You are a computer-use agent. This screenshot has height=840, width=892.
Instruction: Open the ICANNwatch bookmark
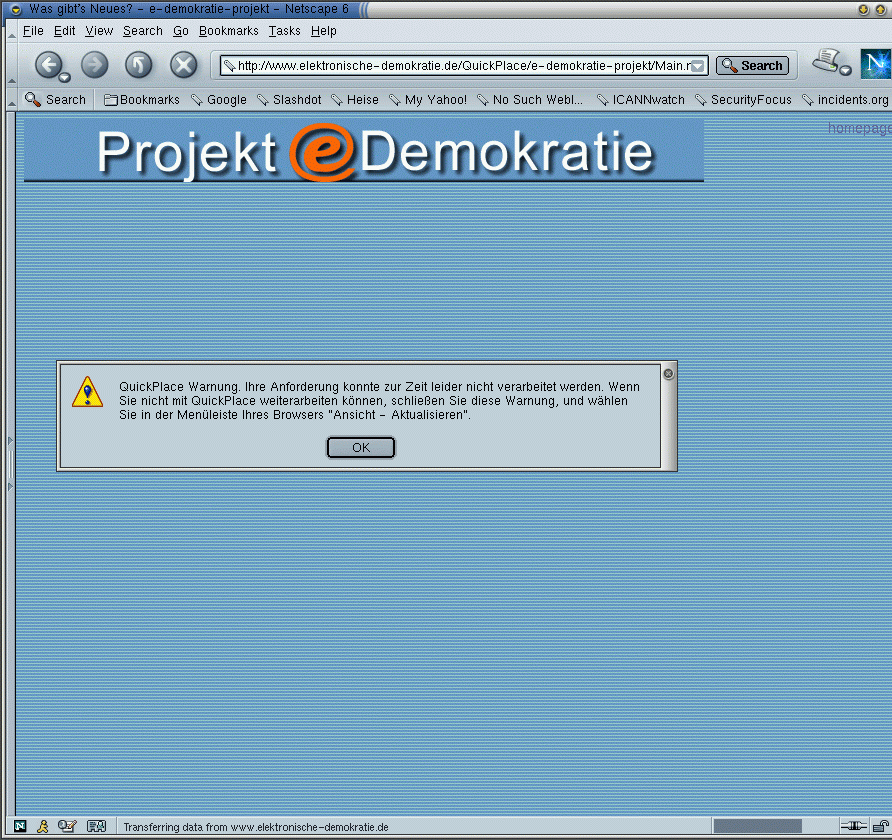click(641, 100)
